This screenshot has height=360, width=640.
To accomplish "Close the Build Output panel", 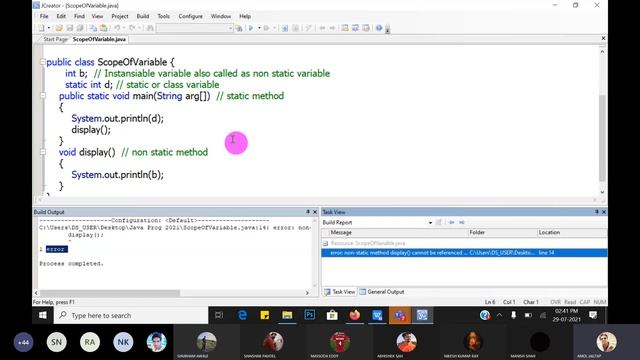I will pos(315,212).
